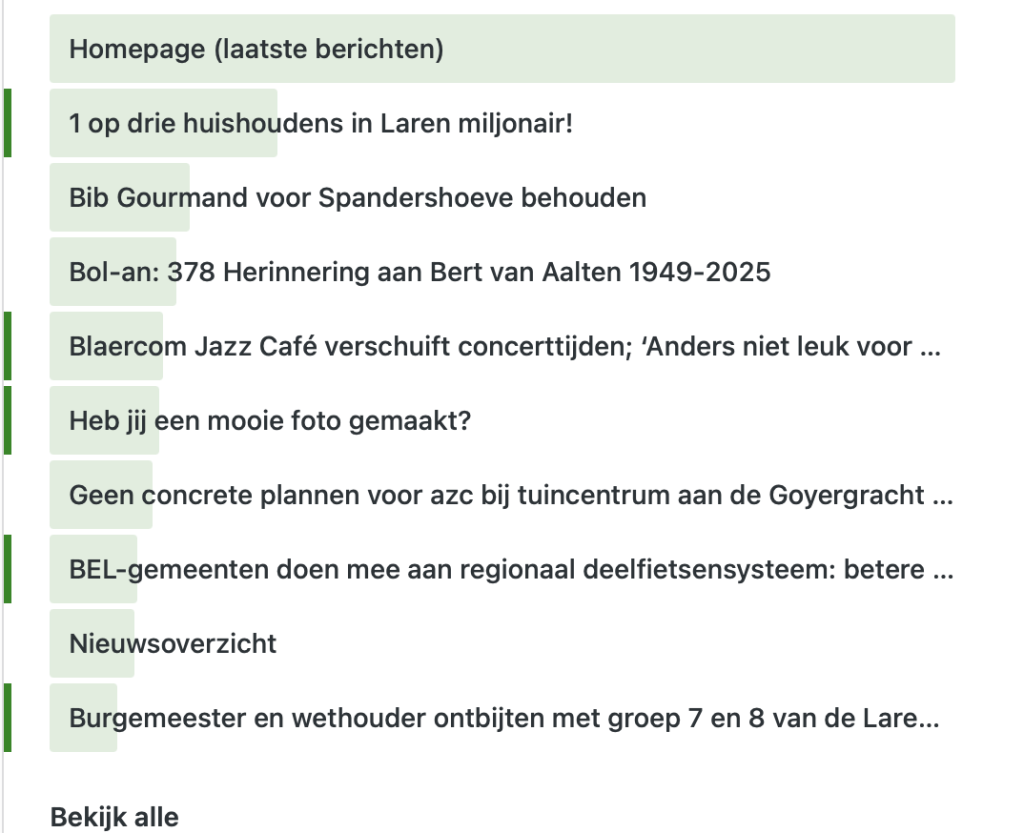Click green marker beside the Burgemeester en wethouder row
Viewport: 1024px width, 833px height.
coord(8,717)
